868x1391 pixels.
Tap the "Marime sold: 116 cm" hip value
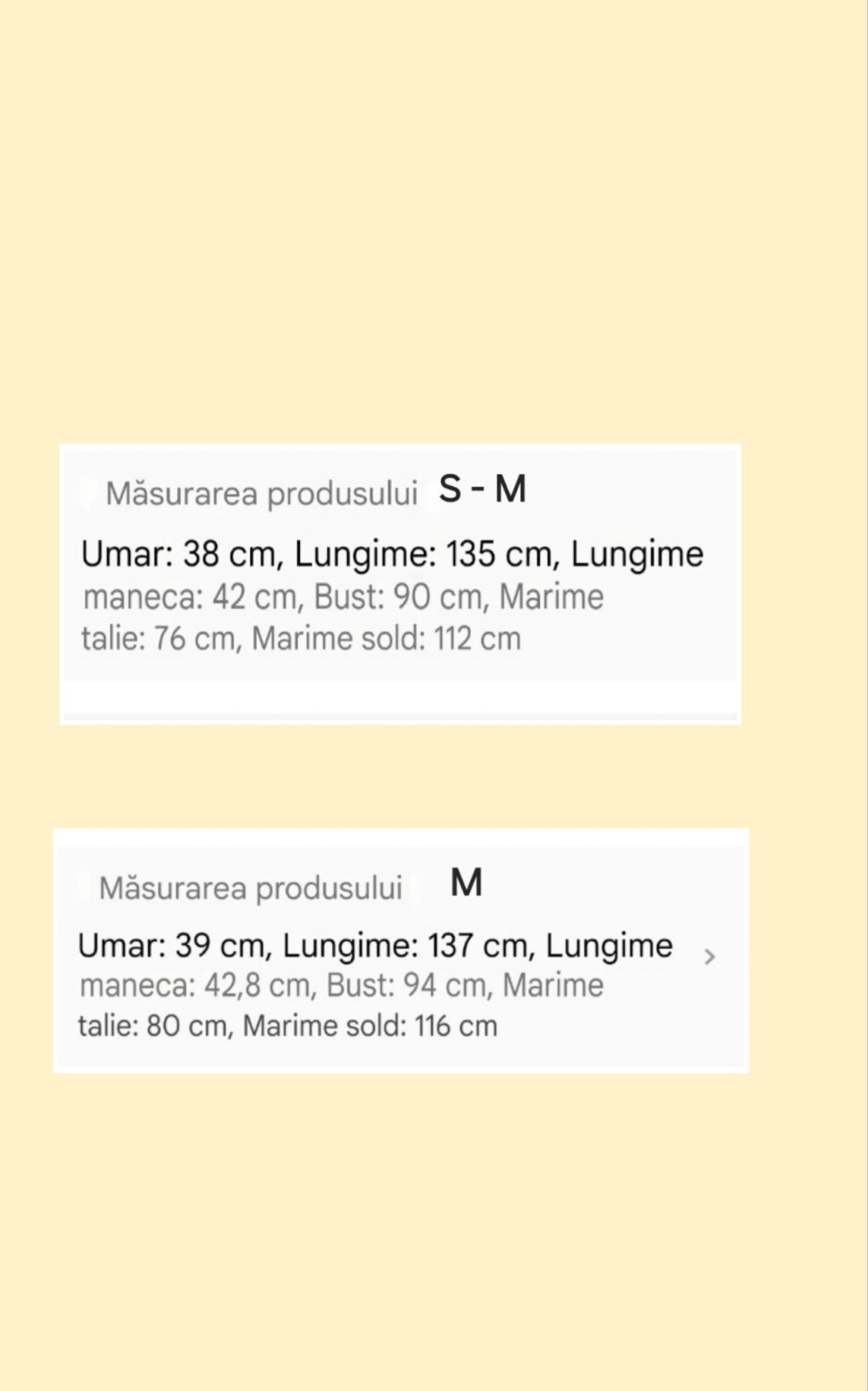(x=370, y=1026)
